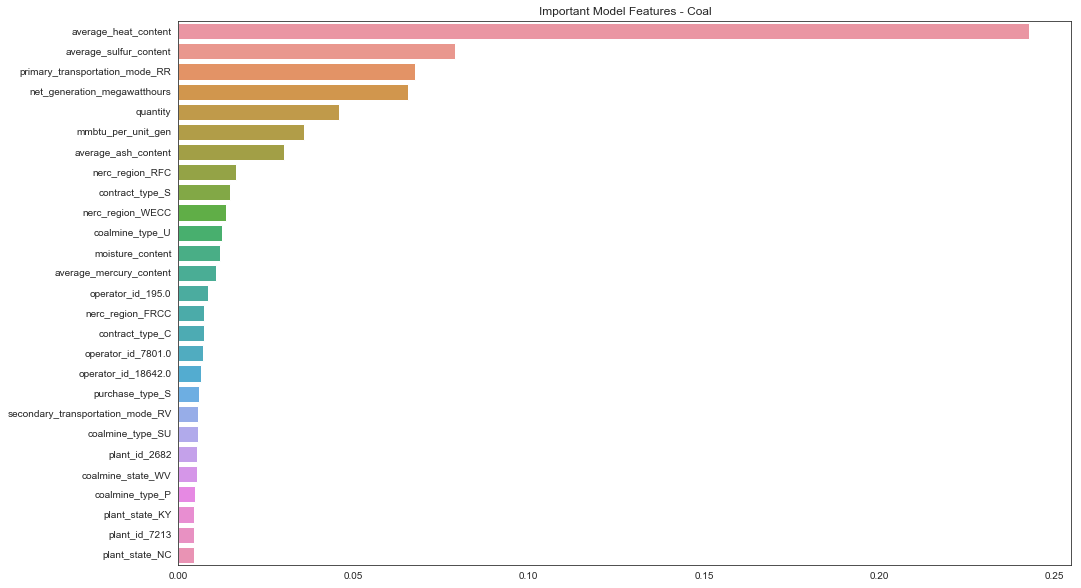Select the plant_state_KY label

pyautogui.click(x=137, y=515)
